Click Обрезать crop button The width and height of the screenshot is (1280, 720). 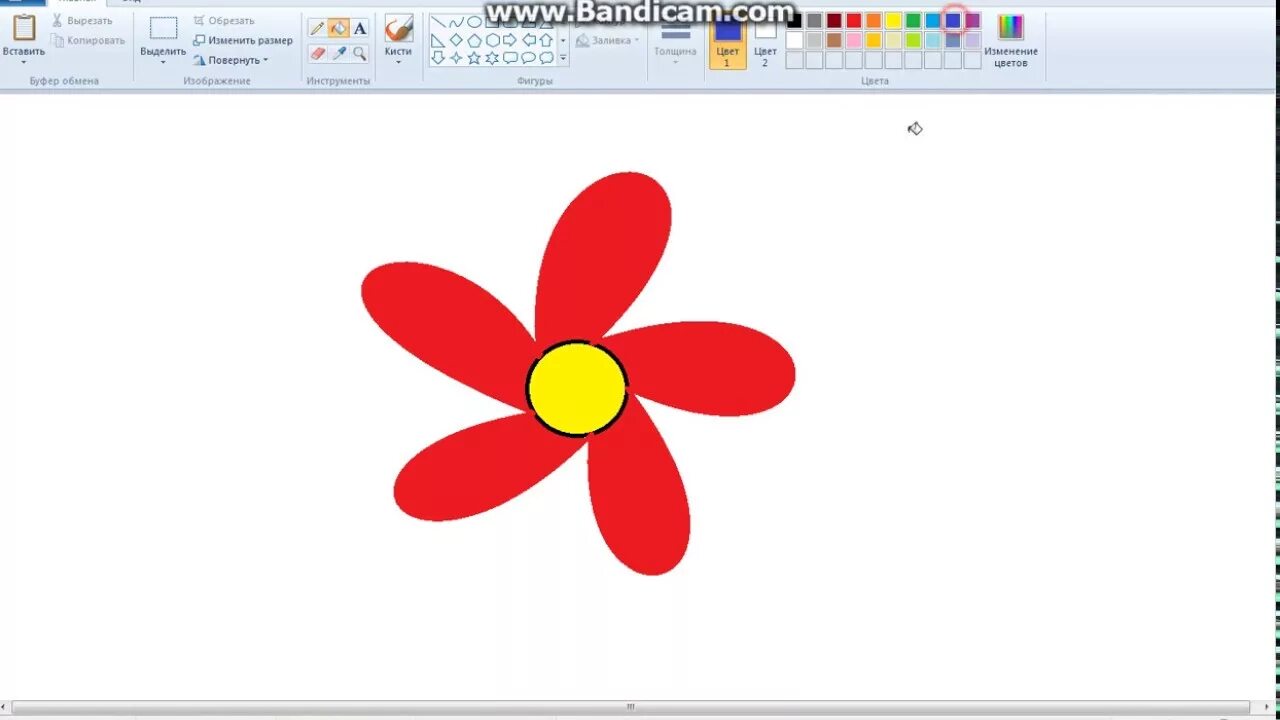(x=224, y=20)
